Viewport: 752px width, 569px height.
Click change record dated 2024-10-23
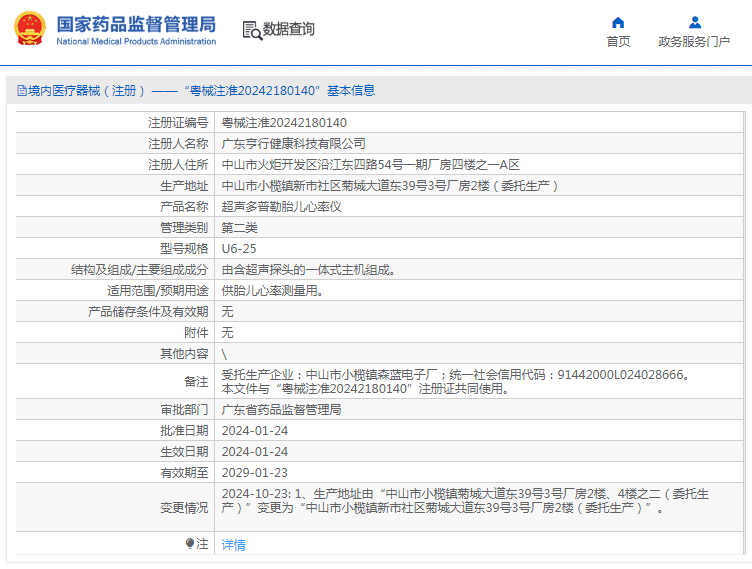[465, 501]
